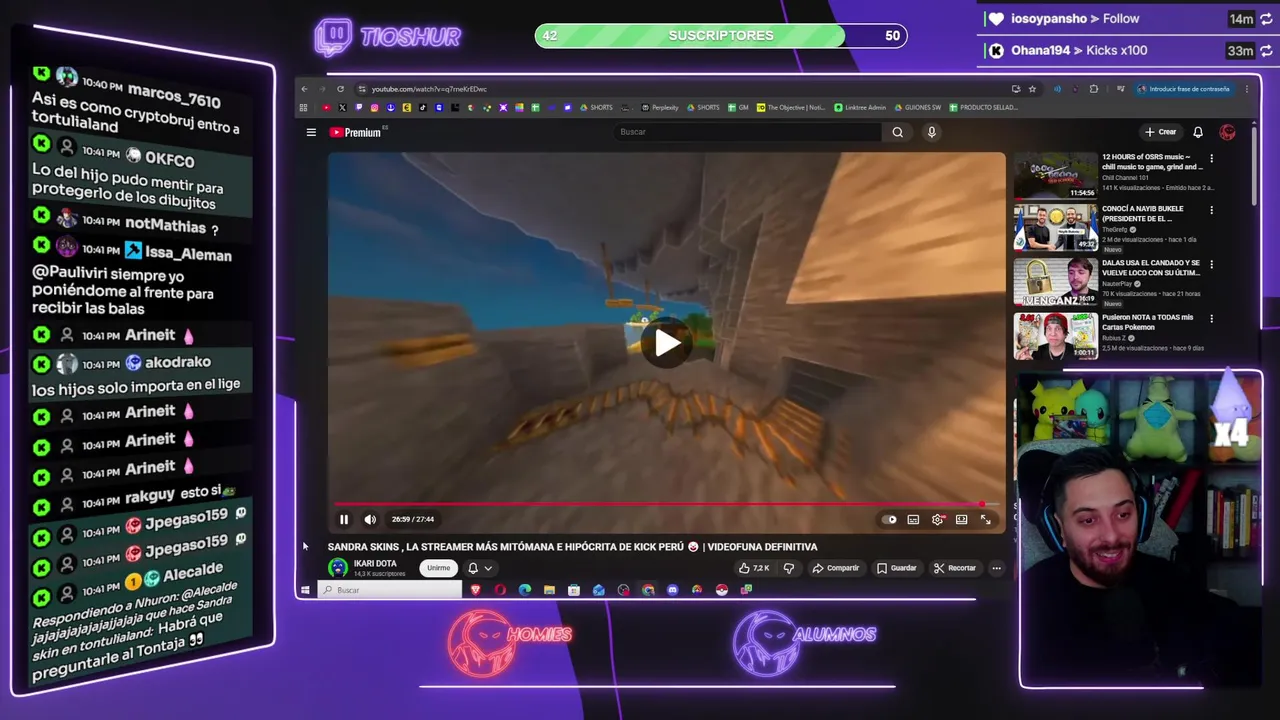Go to YouTube Premium home logo
The height and width of the screenshot is (720, 1280).
(x=357, y=132)
